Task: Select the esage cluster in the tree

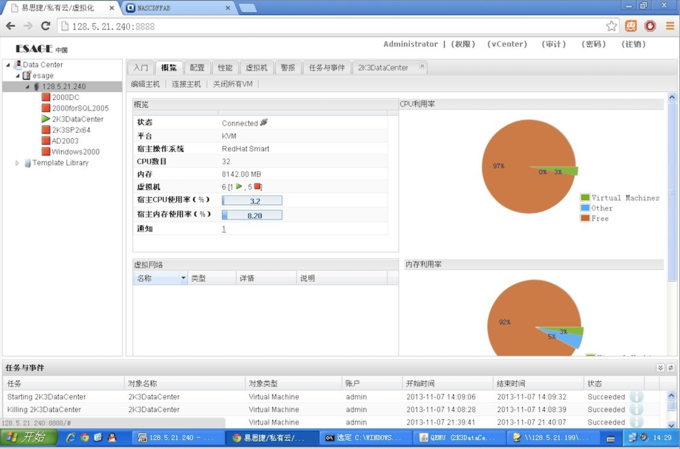Action: click(x=43, y=75)
